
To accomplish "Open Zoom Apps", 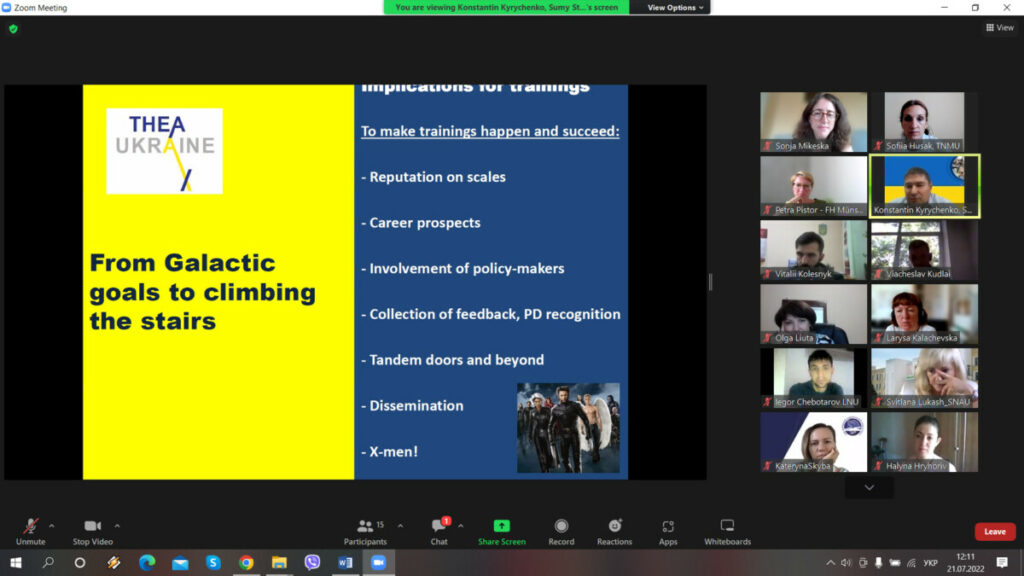I will click(668, 526).
